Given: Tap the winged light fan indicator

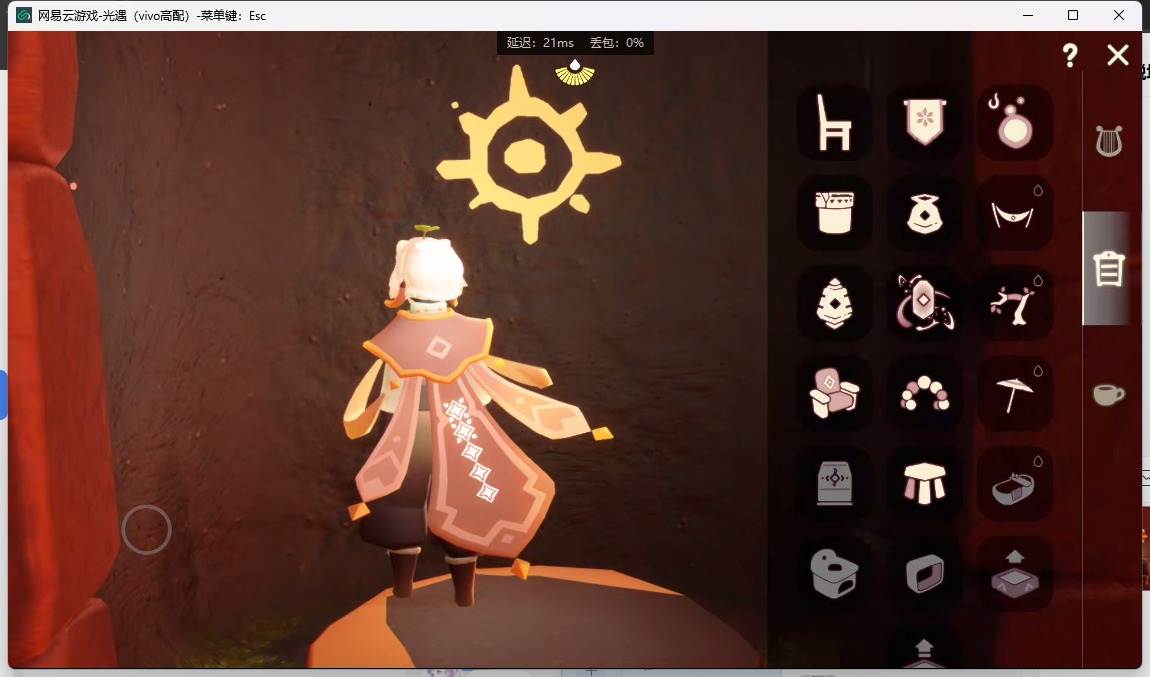Looking at the screenshot, I should tap(575, 72).
